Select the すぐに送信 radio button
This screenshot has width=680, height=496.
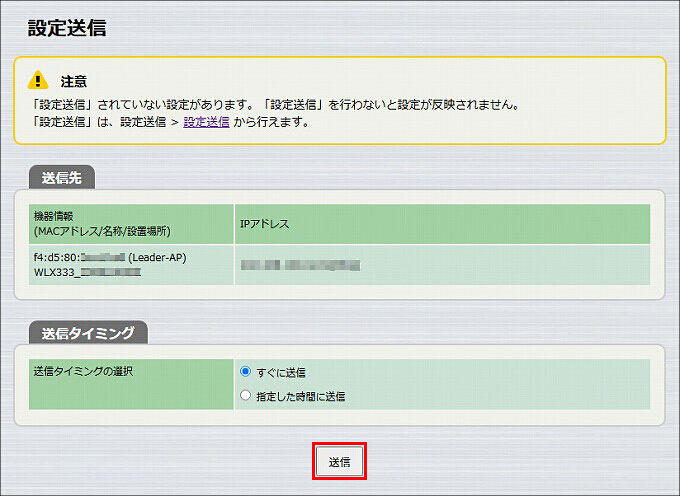pos(245,372)
